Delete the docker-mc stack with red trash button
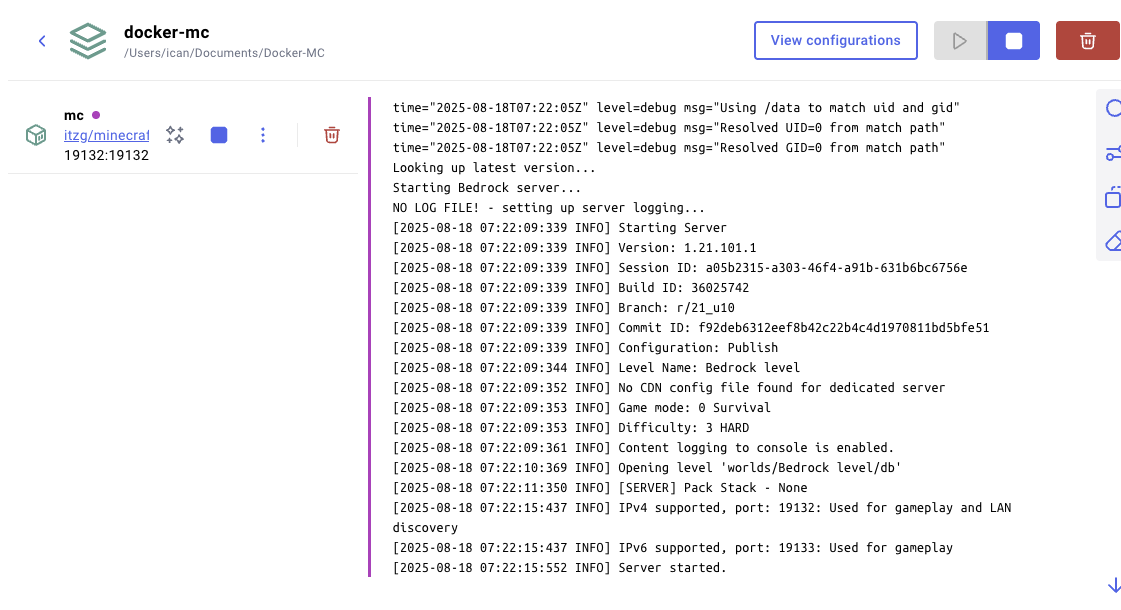The height and width of the screenshot is (610, 1121). pos(1087,41)
